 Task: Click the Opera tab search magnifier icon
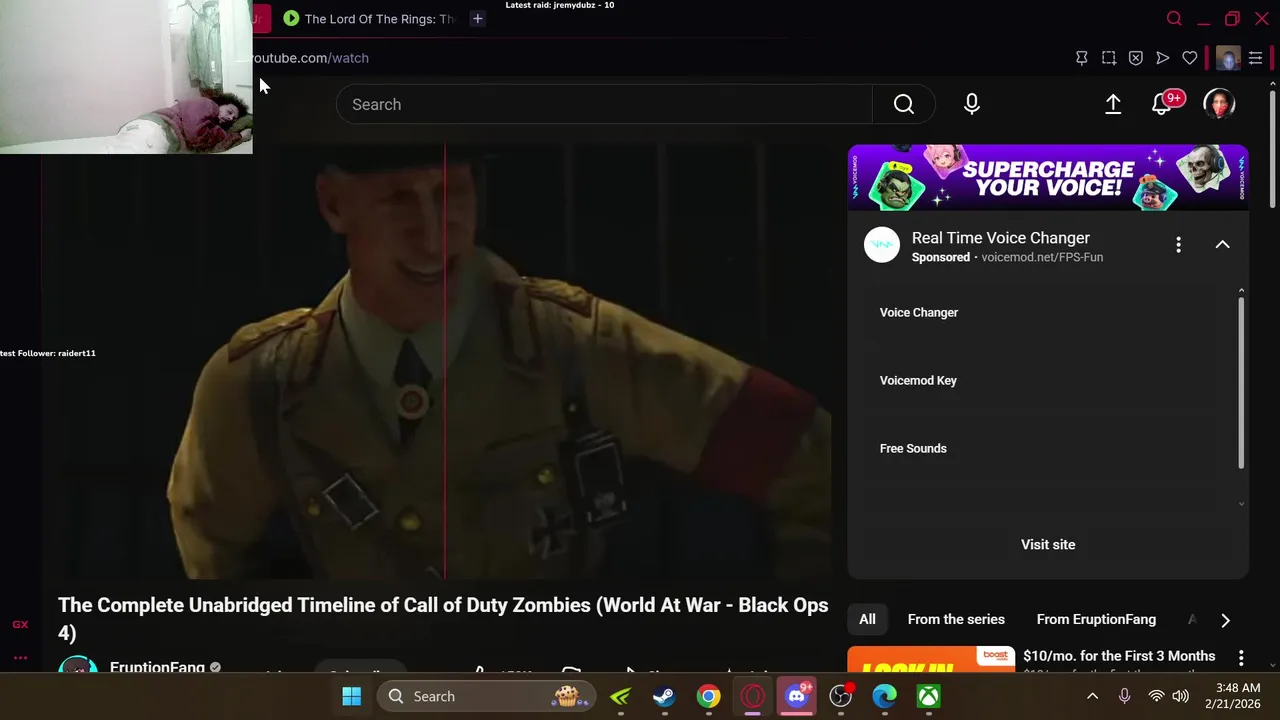(x=1174, y=18)
